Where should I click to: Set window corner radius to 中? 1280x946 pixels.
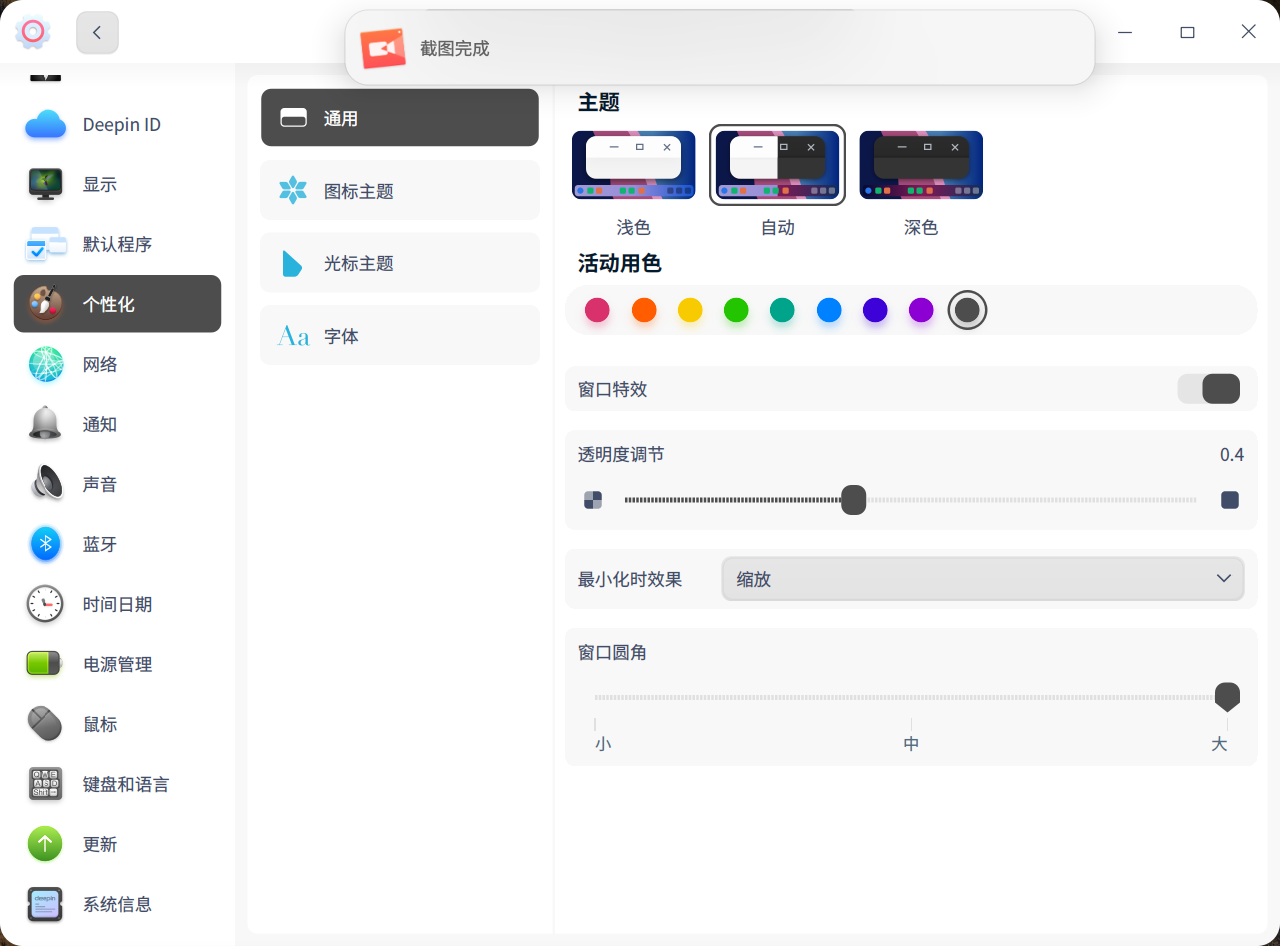point(911,744)
